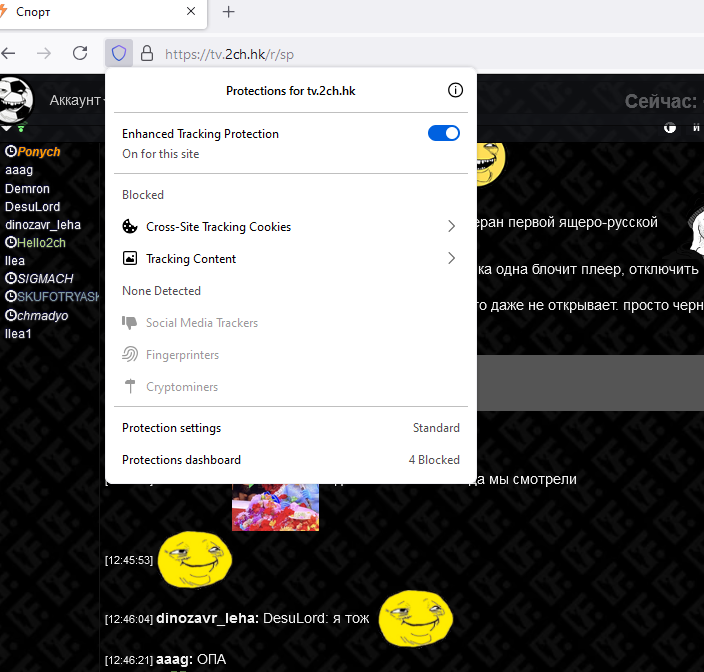The width and height of the screenshot is (704, 672).
Task: Select the Спорт browser tab
Action: [x=101, y=13]
